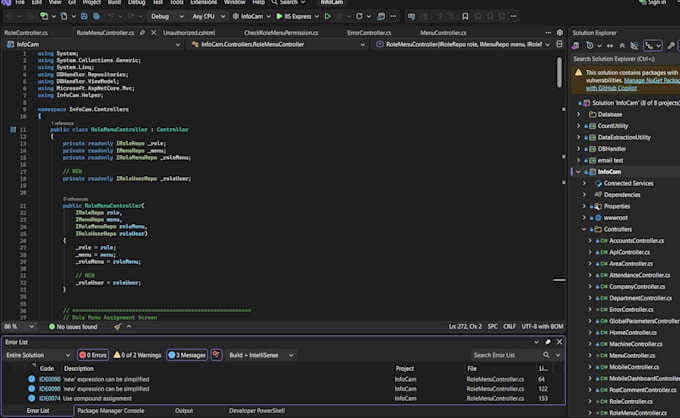Click the Save All toolbar icon
The image size is (680, 418).
[96, 16]
